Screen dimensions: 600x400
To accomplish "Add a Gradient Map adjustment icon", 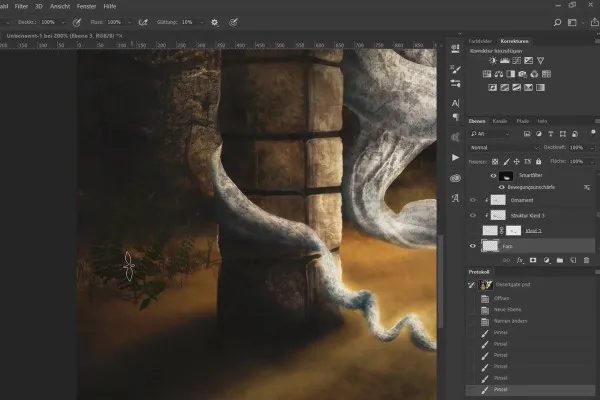I will 540,88.
